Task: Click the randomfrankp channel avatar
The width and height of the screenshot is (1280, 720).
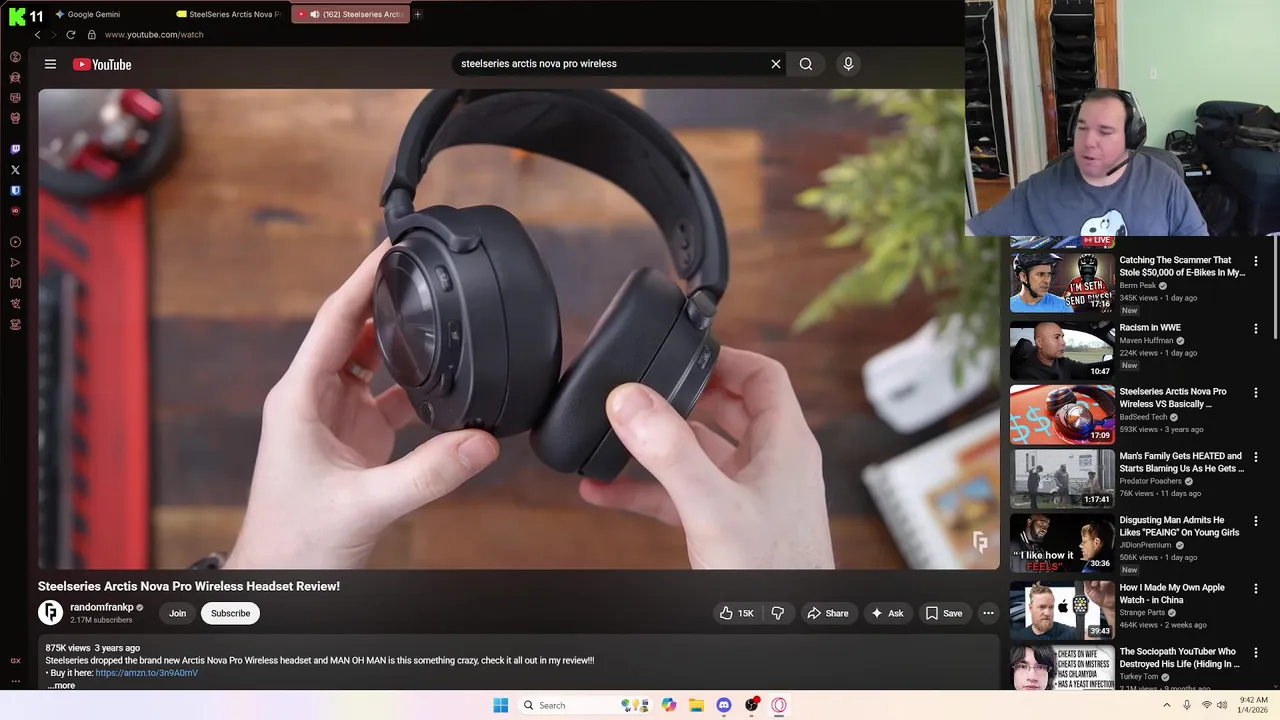Action: 50,612
